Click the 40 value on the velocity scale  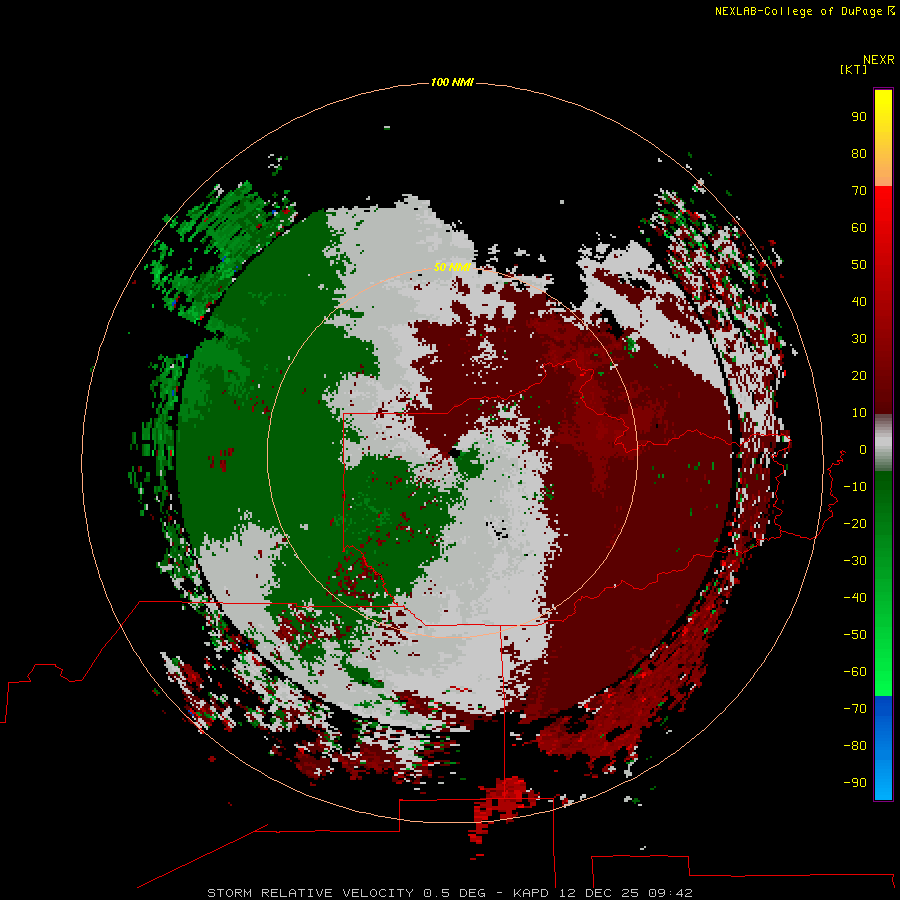coord(859,302)
